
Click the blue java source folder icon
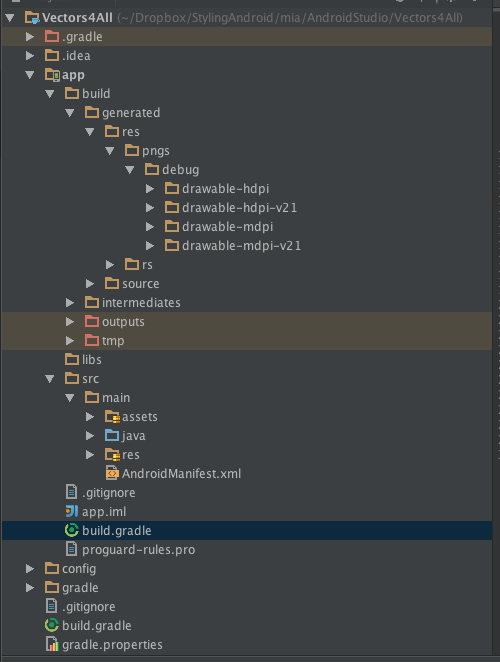[x=112, y=435]
